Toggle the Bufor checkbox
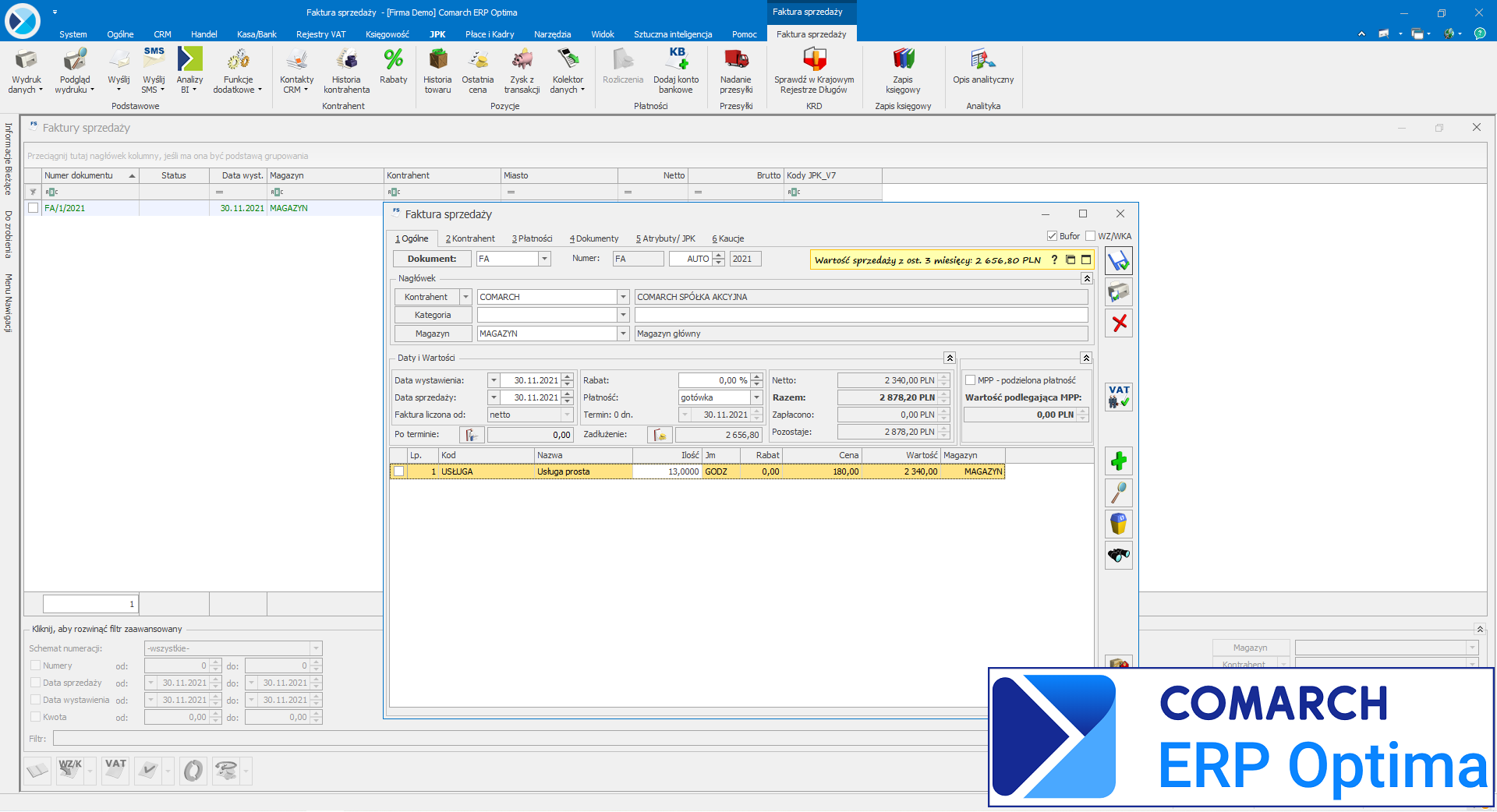 [1052, 236]
